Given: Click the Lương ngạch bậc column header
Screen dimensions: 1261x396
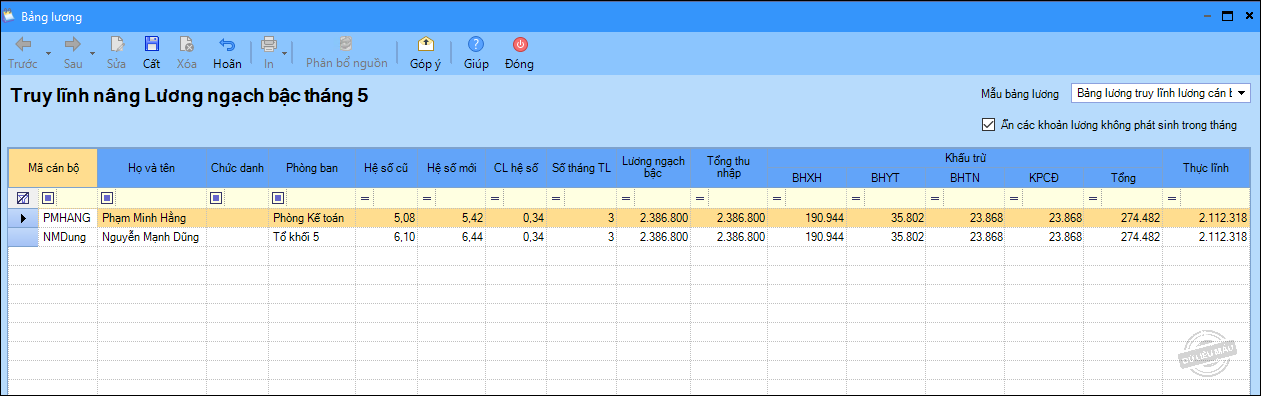Looking at the screenshot, I should (654, 168).
